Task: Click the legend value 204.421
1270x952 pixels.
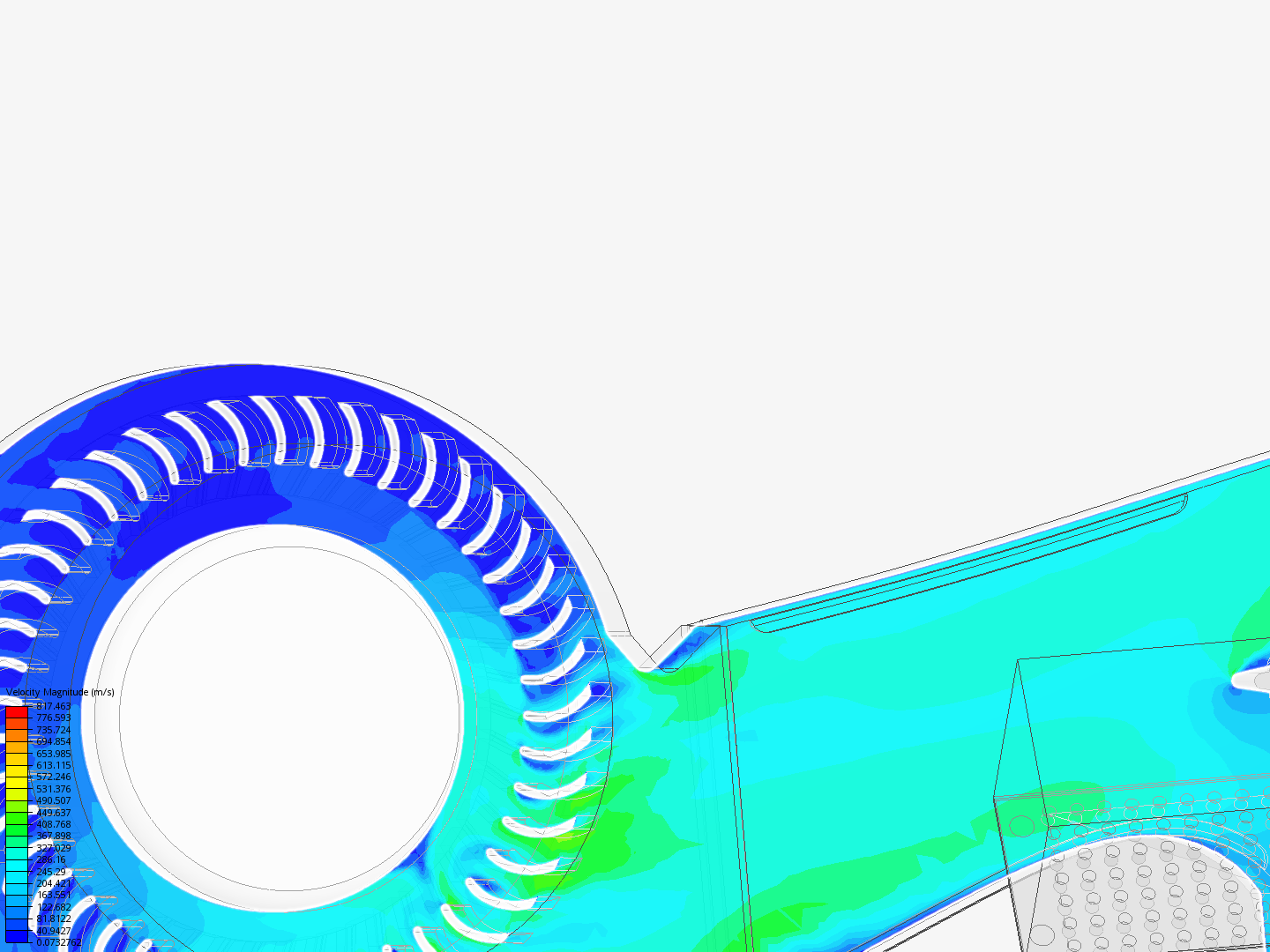Action: (53, 883)
